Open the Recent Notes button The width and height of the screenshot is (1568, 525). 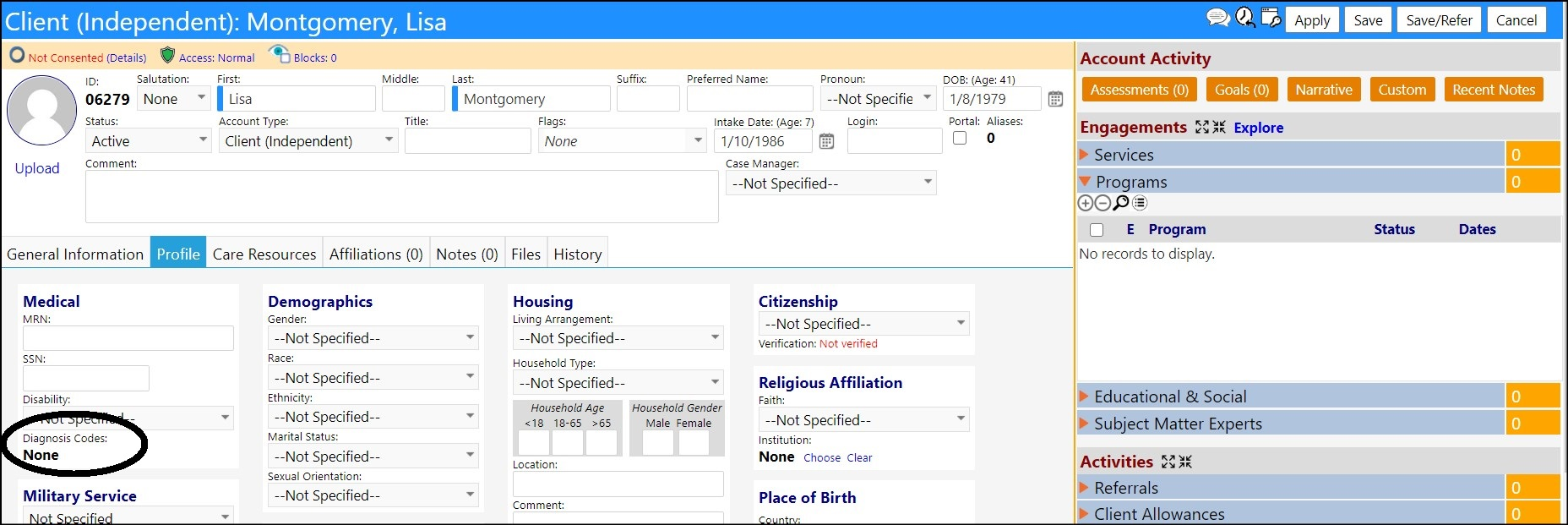(x=1494, y=90)
